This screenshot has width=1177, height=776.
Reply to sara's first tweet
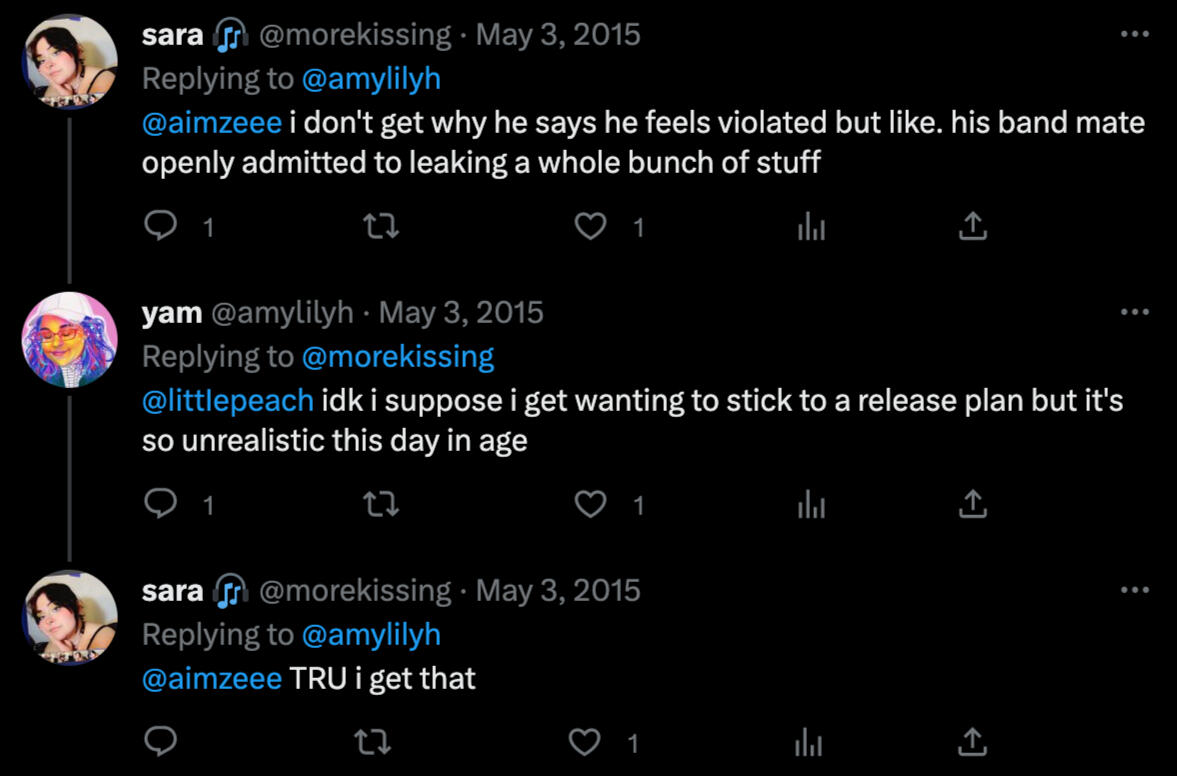pos(161,228)
